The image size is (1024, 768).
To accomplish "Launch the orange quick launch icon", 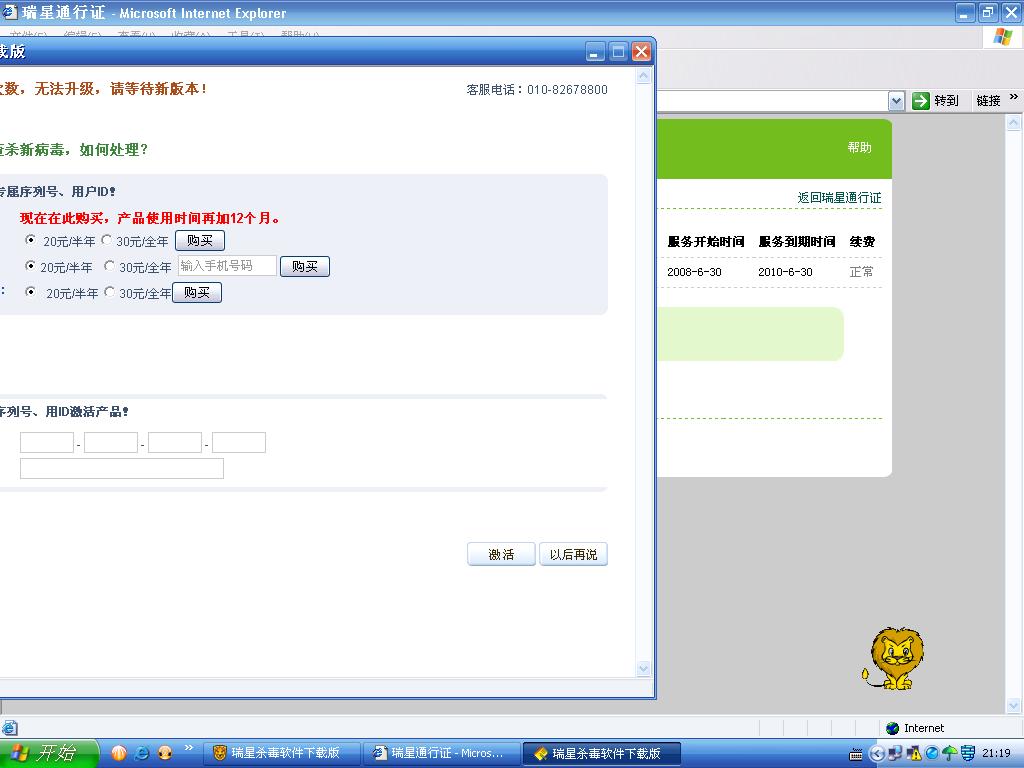I will (x=119, y=753).
